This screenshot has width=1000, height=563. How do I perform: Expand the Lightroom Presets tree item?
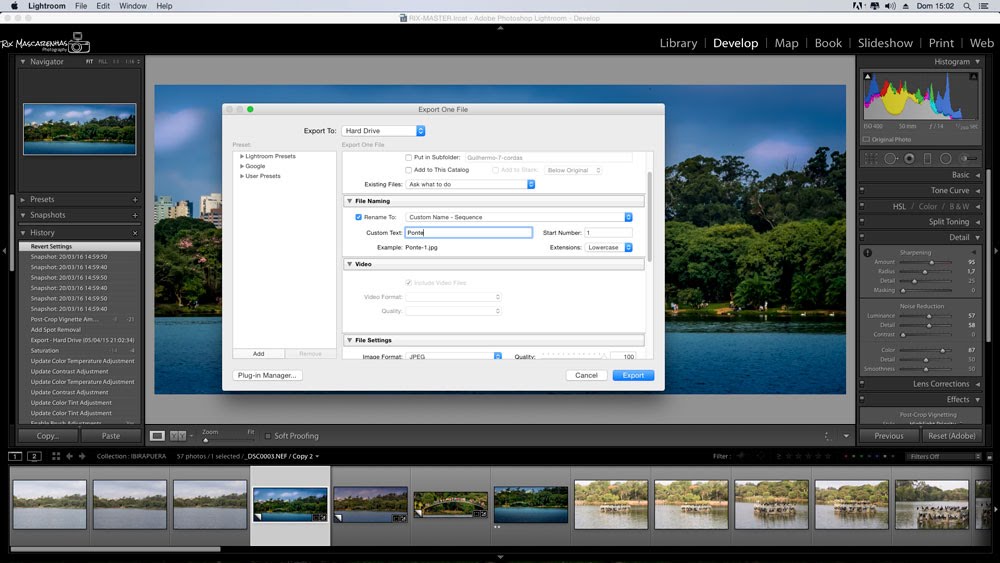pyautogui.click(x=242, y=157)
